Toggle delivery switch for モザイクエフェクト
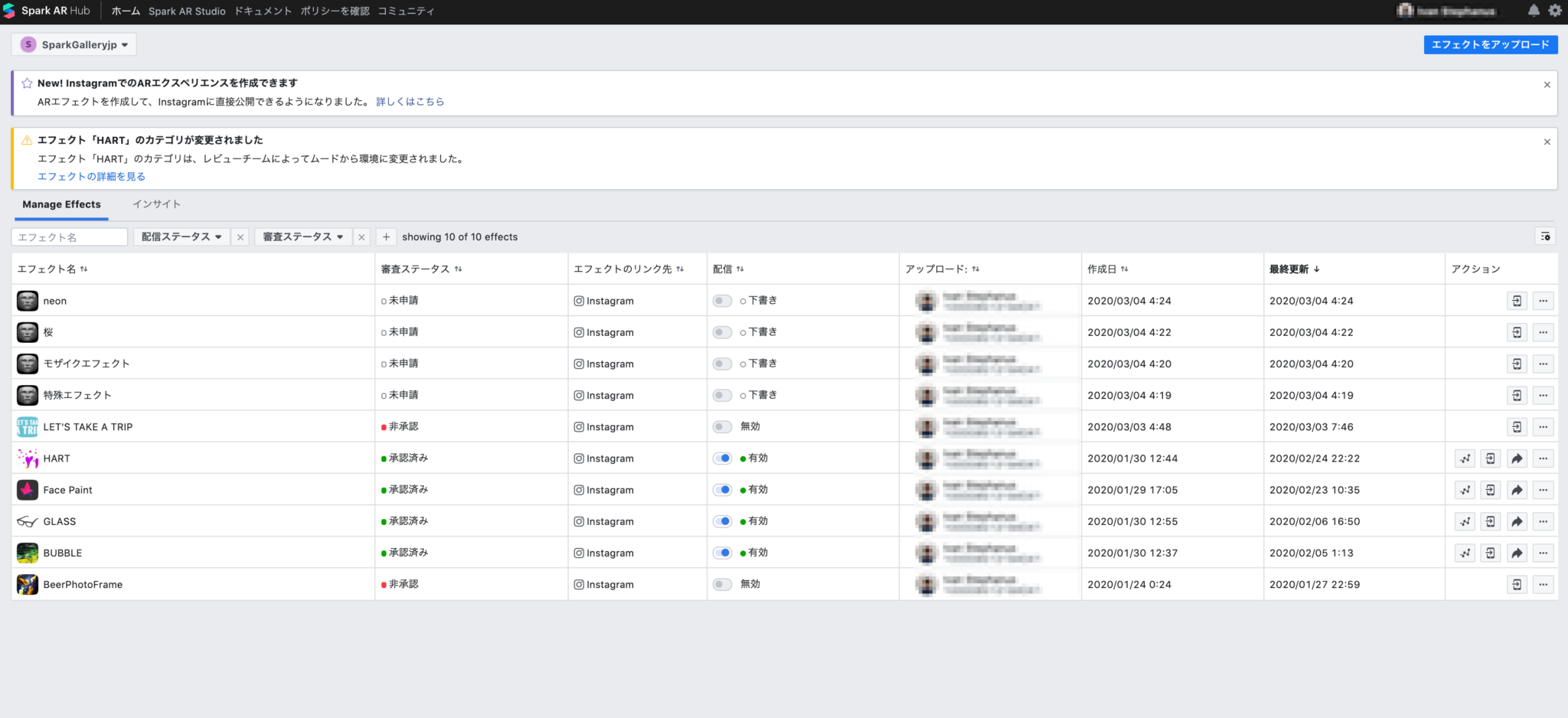The image size is (1568, 718). [x=722, y=364]
